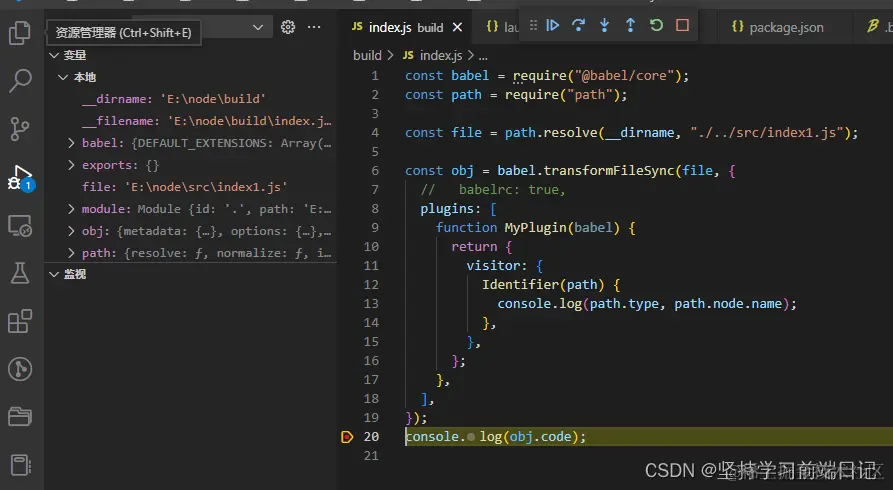
Task: Expand the exports variable
Action: click(71, 165)
